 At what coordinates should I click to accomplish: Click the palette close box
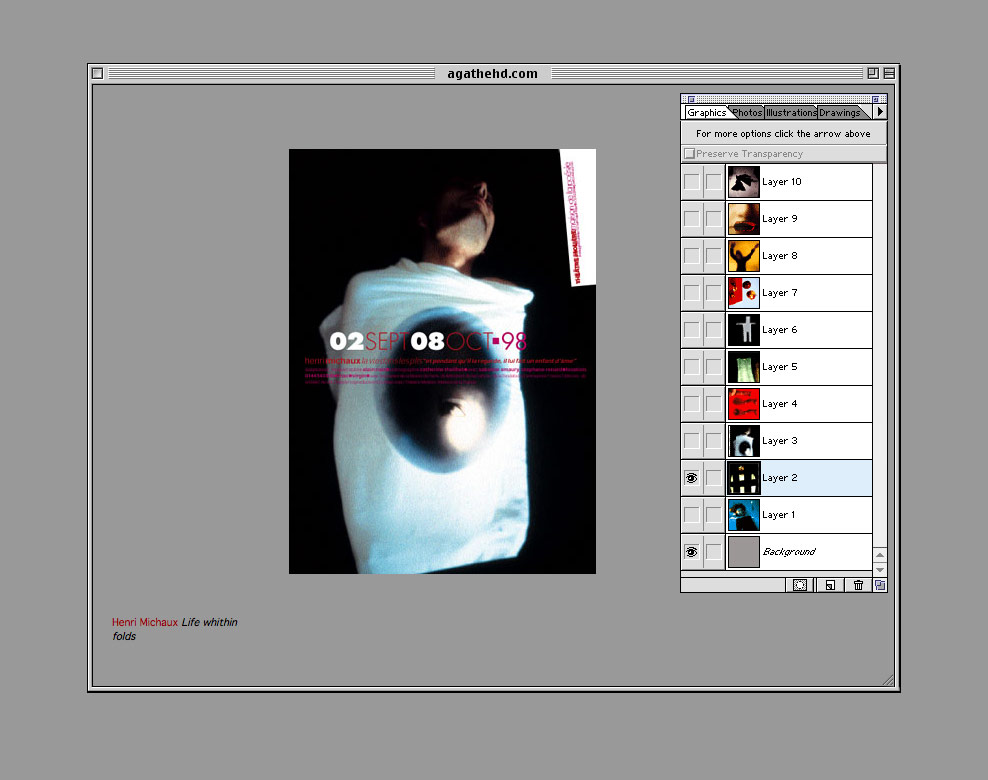(691, 99)
